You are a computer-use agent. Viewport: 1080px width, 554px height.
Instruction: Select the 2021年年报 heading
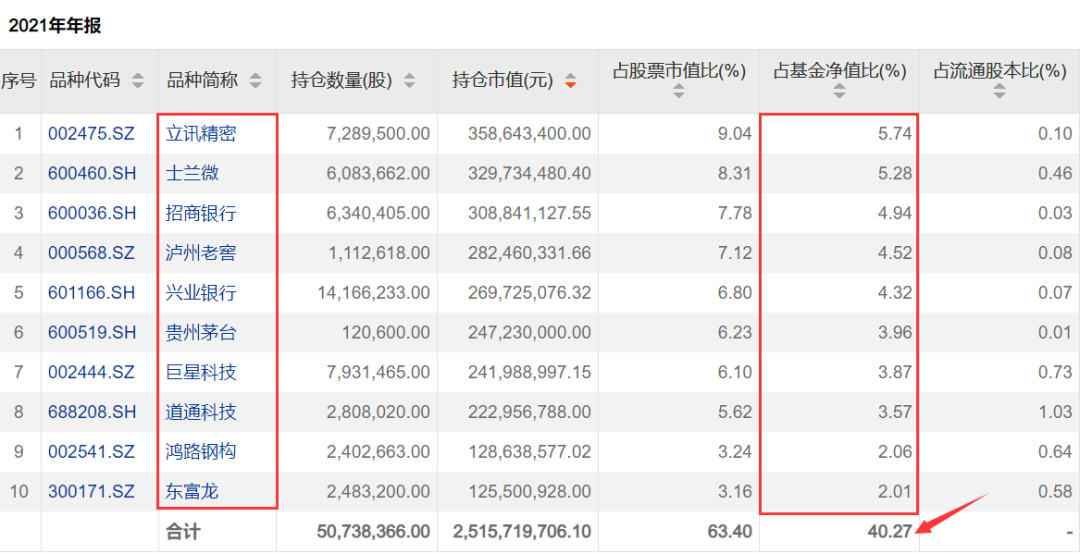[54, 26]
